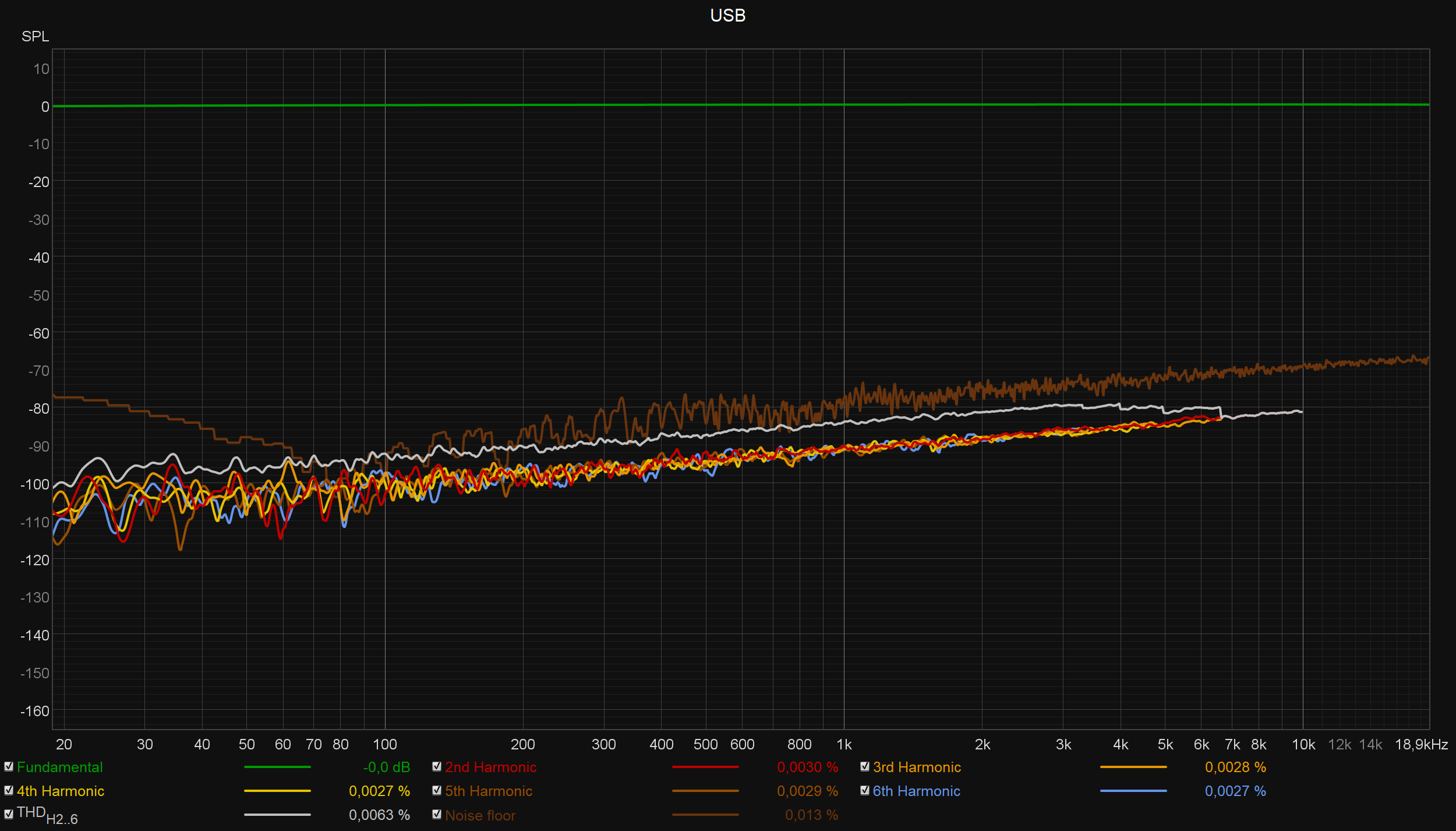The image size is (1456, 831).
Task: Uncheck the Fundamental trace checkbox
Action: click(9, 767)
